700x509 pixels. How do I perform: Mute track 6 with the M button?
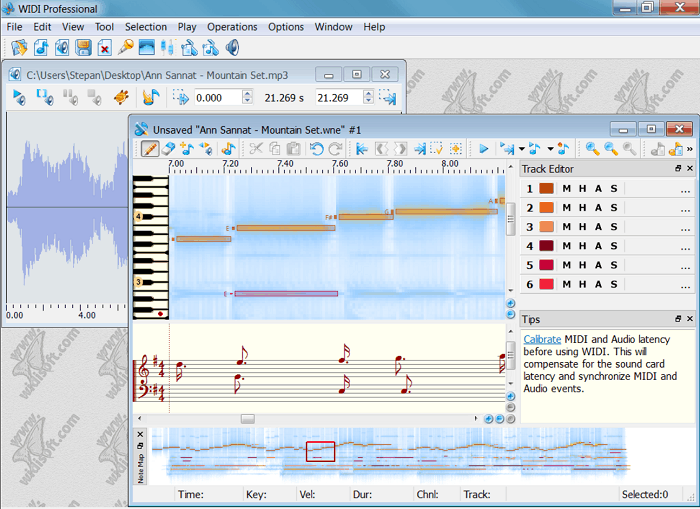coord(567,284)
